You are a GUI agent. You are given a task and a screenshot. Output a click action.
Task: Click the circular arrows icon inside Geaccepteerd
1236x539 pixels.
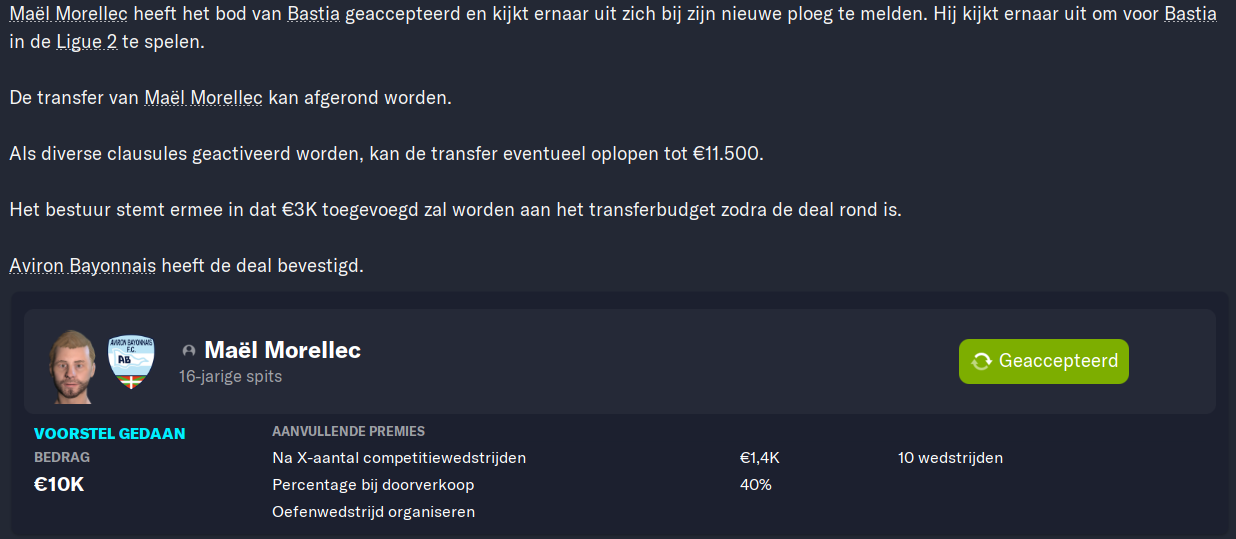(981, 361)
